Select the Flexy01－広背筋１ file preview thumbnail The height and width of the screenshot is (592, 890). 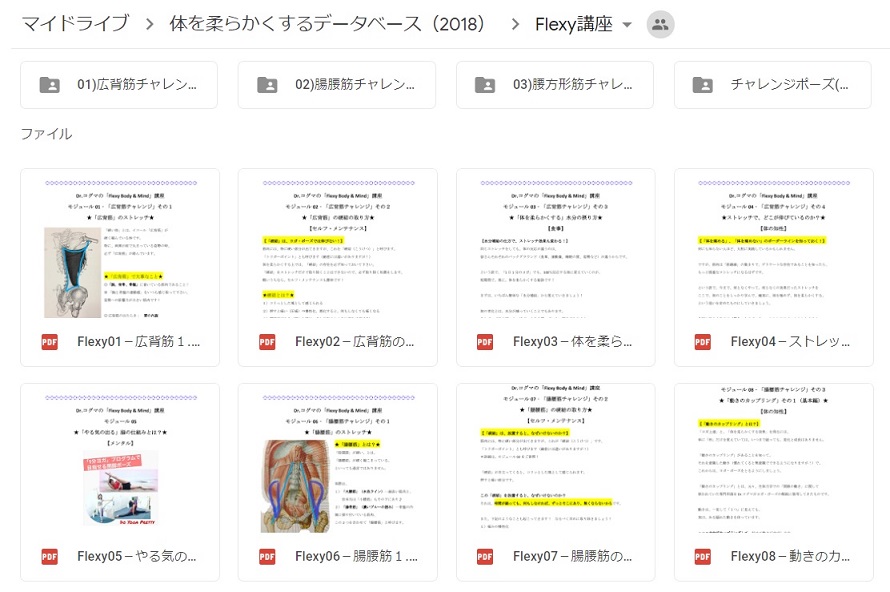[x=120, y=244]
